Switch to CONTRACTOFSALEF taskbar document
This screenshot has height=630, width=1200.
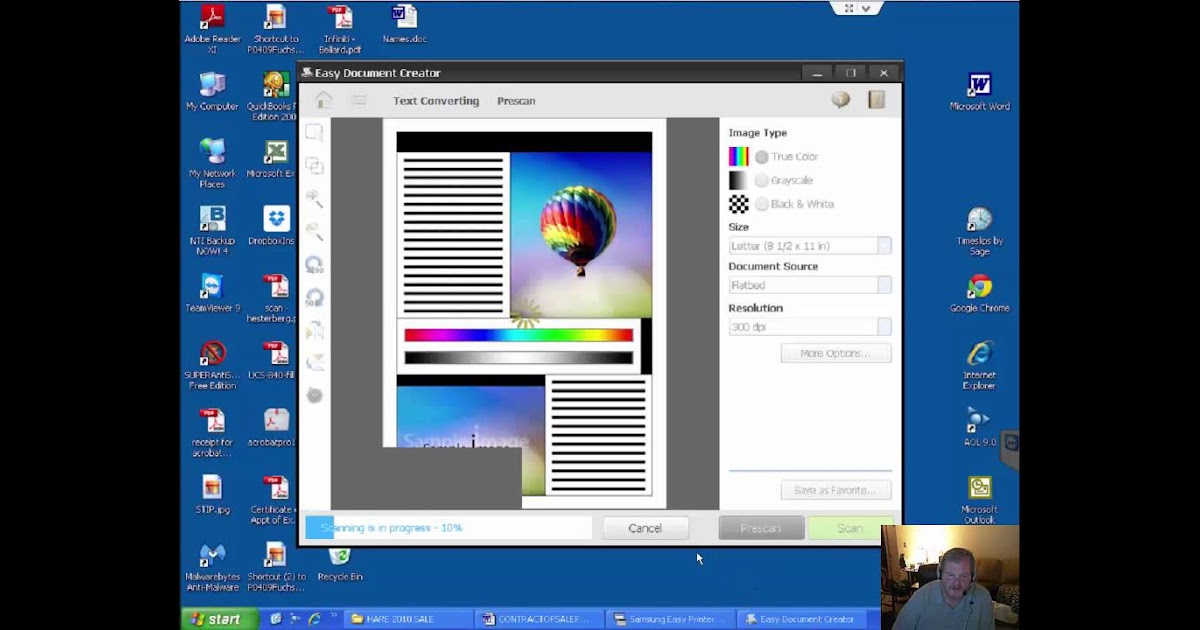click(x=539, y=619)
